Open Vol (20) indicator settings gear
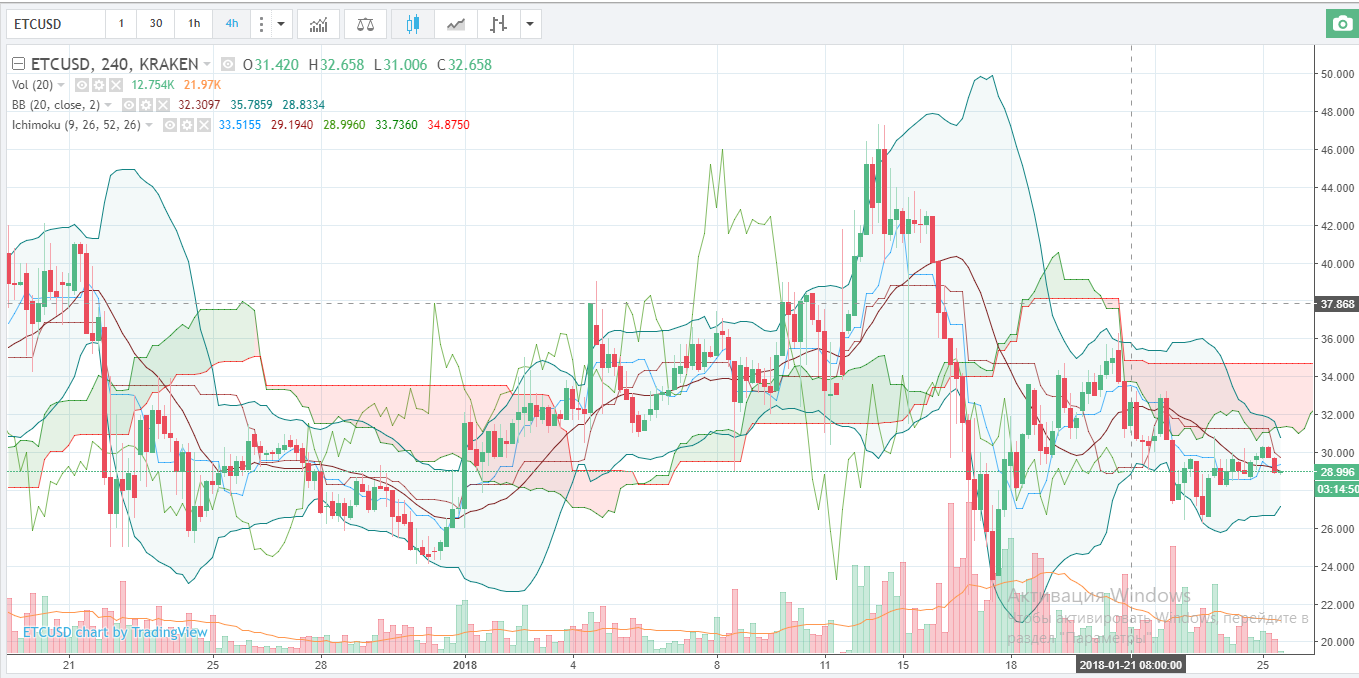1359x678 pixels. click(x=99, y=85)
